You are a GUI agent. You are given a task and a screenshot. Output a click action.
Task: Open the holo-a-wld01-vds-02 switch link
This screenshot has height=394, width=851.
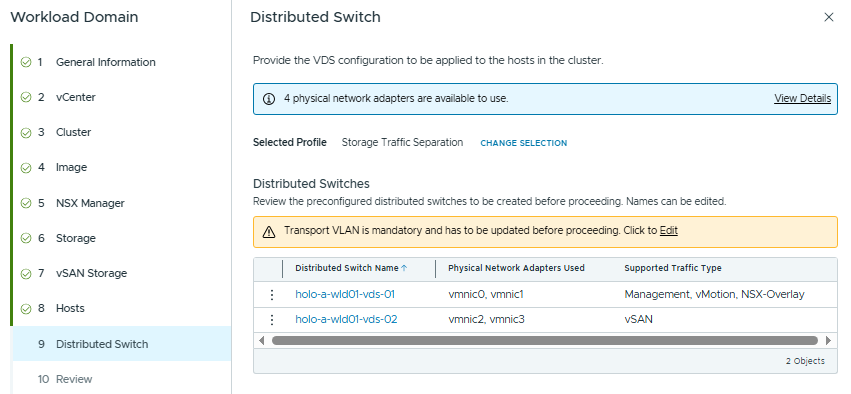[x=346, y=319]
